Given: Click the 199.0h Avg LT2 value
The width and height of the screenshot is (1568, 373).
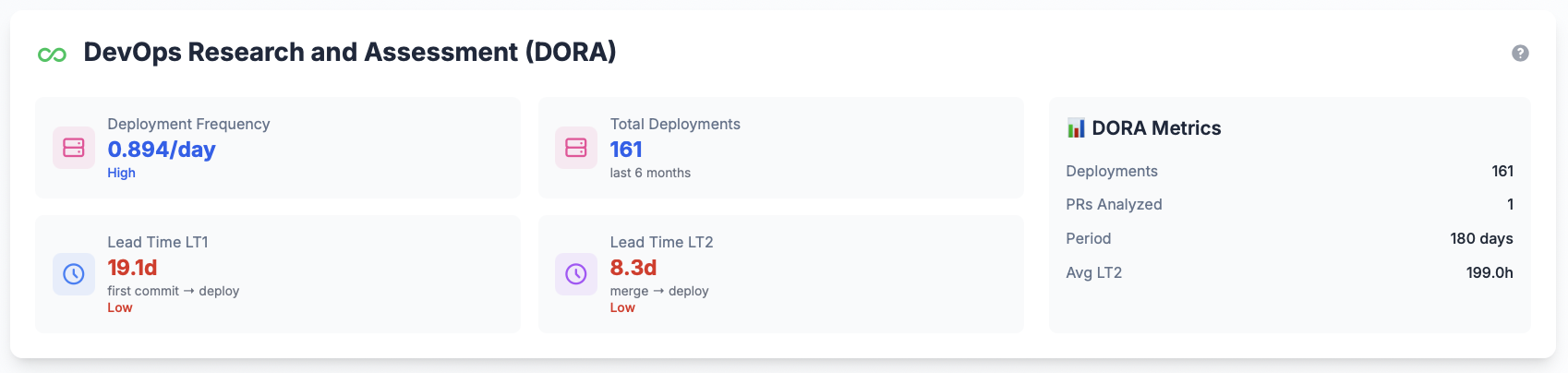Looking at the screenshot, I should (x=1490, y=272).
